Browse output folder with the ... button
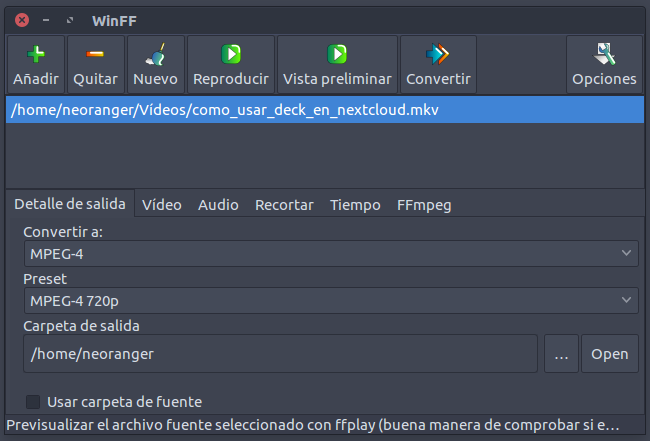The width and height of the screenshot is (650, 441). [561, 353]
